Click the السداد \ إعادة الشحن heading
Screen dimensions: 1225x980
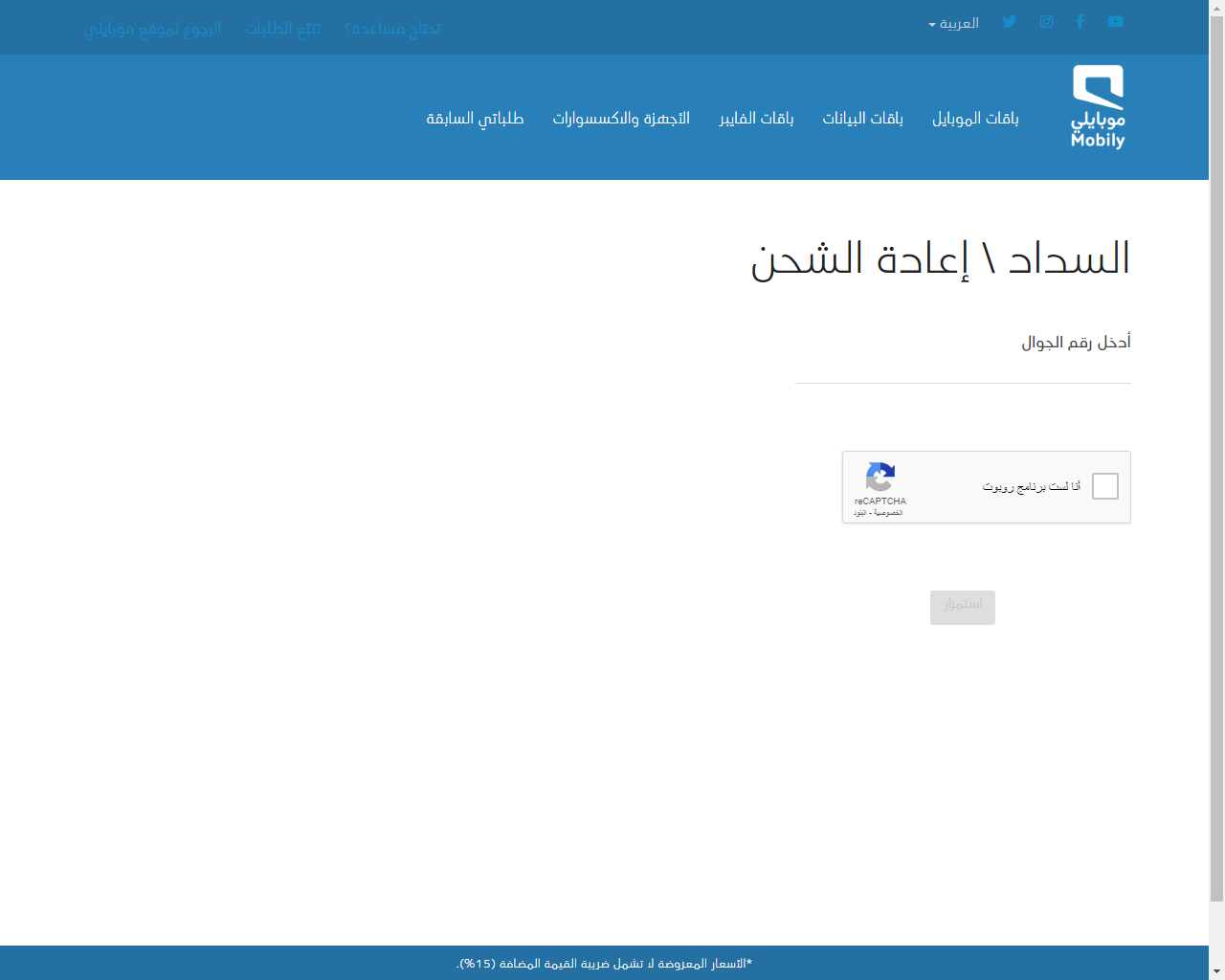[x=941, y=259]
